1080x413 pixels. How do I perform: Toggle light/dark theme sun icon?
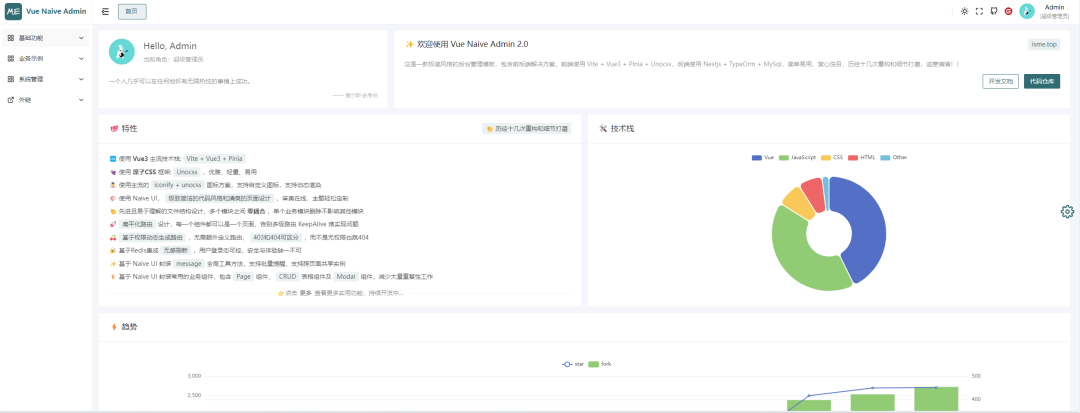pos(964,11)
